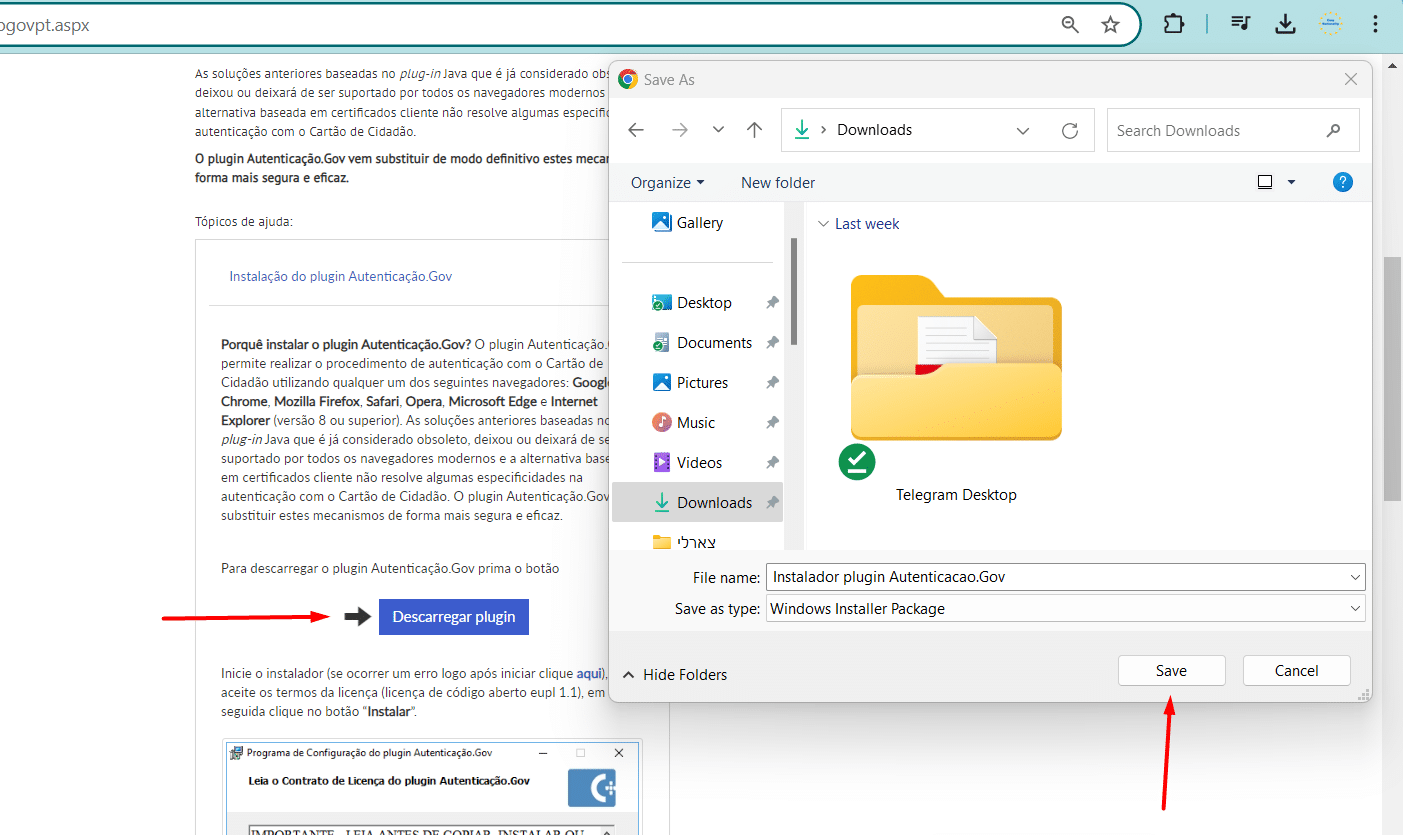This screenshot has width=1403, height=835.
Task: Open Chrome downloads icon in toolbar
Action: tap(1286, 24)
